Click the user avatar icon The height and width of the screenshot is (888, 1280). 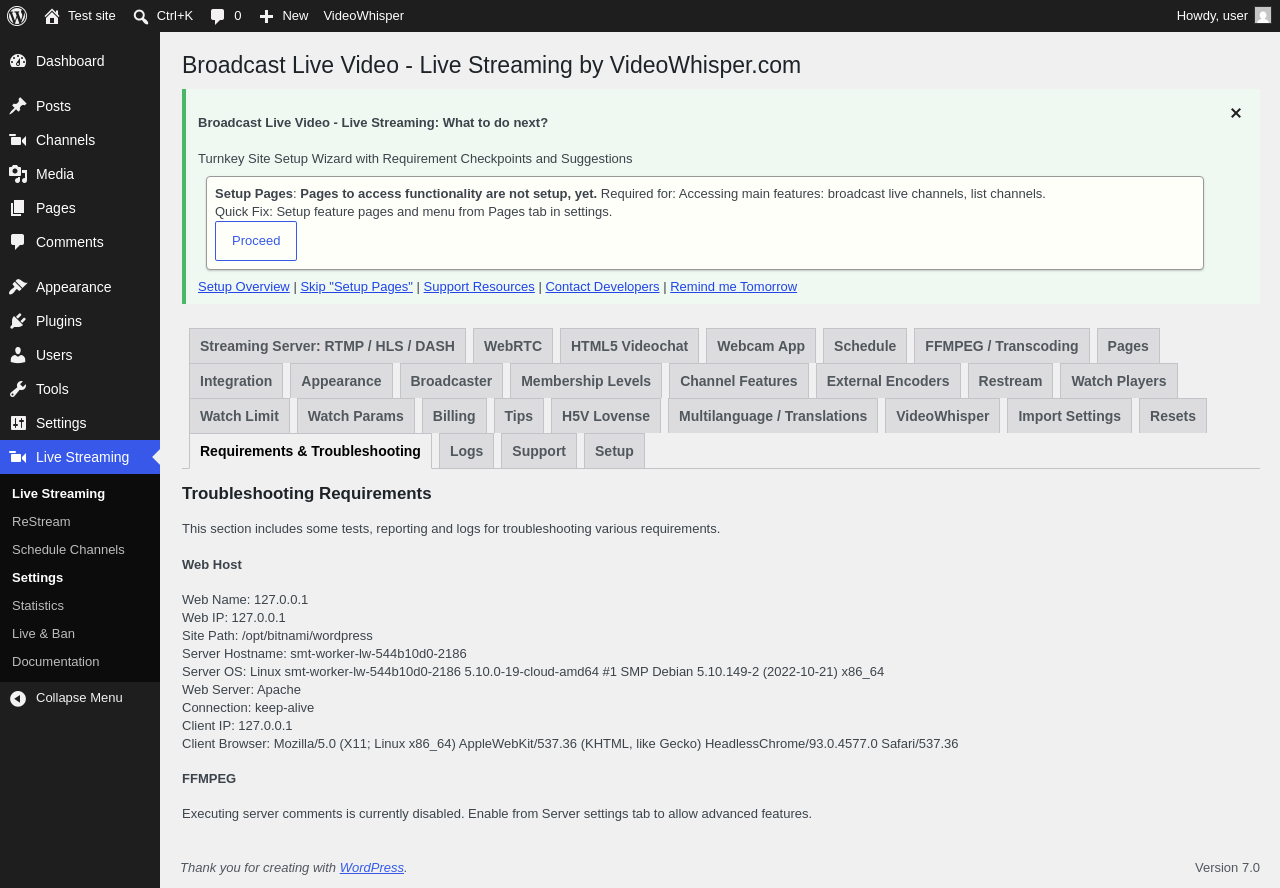coord(1263,15)
